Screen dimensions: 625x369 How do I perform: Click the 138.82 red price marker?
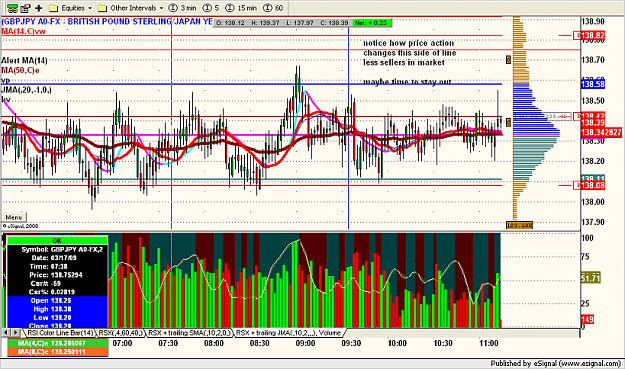[x=589, y=35]
